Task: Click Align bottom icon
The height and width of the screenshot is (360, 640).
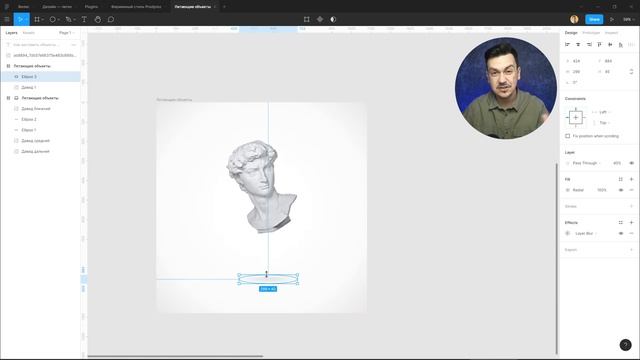Action: click(x=620, y=44)
